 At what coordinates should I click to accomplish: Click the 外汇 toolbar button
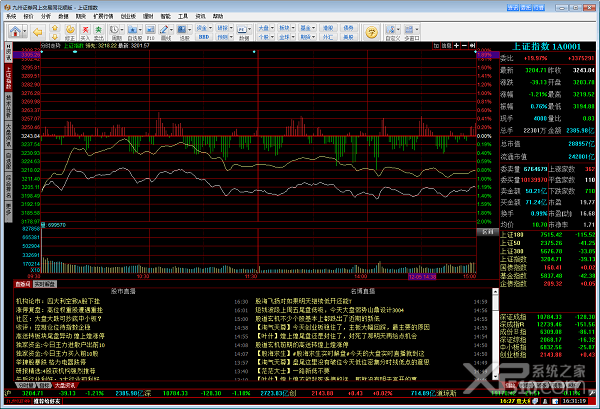328,37
